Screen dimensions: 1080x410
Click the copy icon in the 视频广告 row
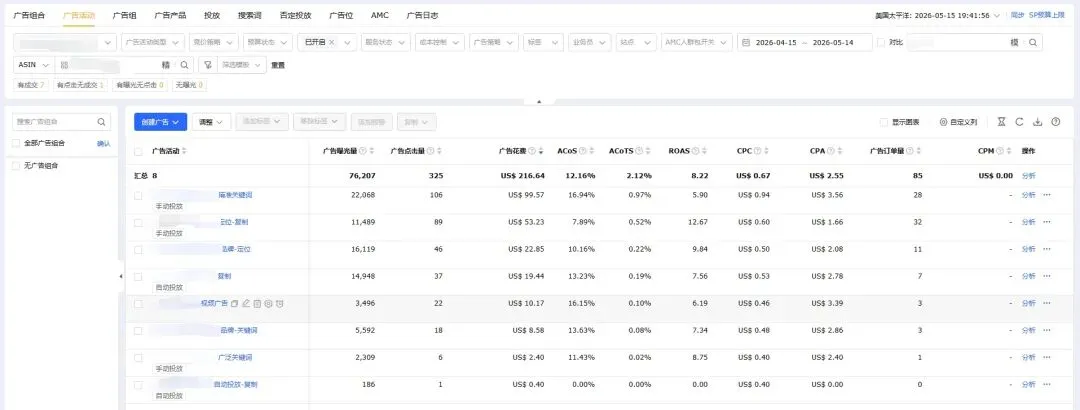235,303
